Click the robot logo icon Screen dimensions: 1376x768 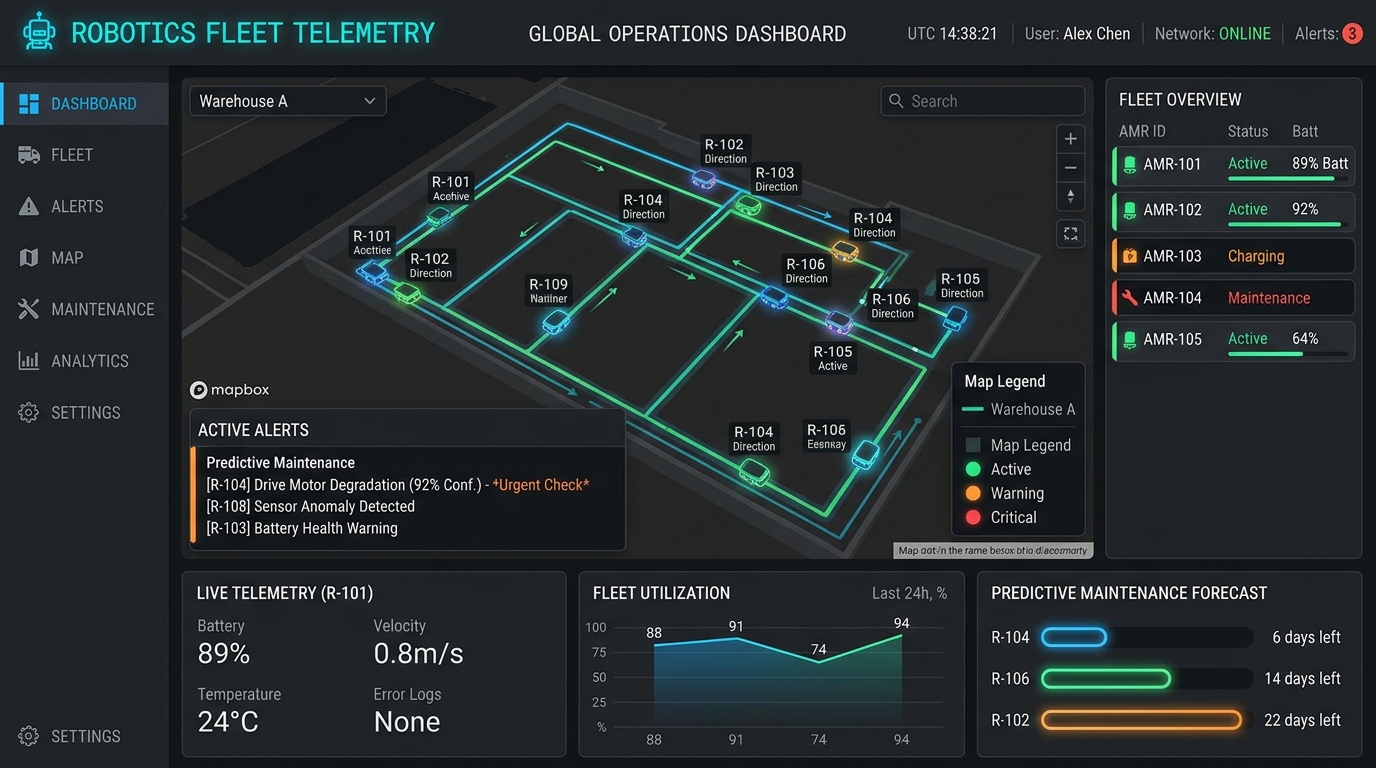click(39, 32)
